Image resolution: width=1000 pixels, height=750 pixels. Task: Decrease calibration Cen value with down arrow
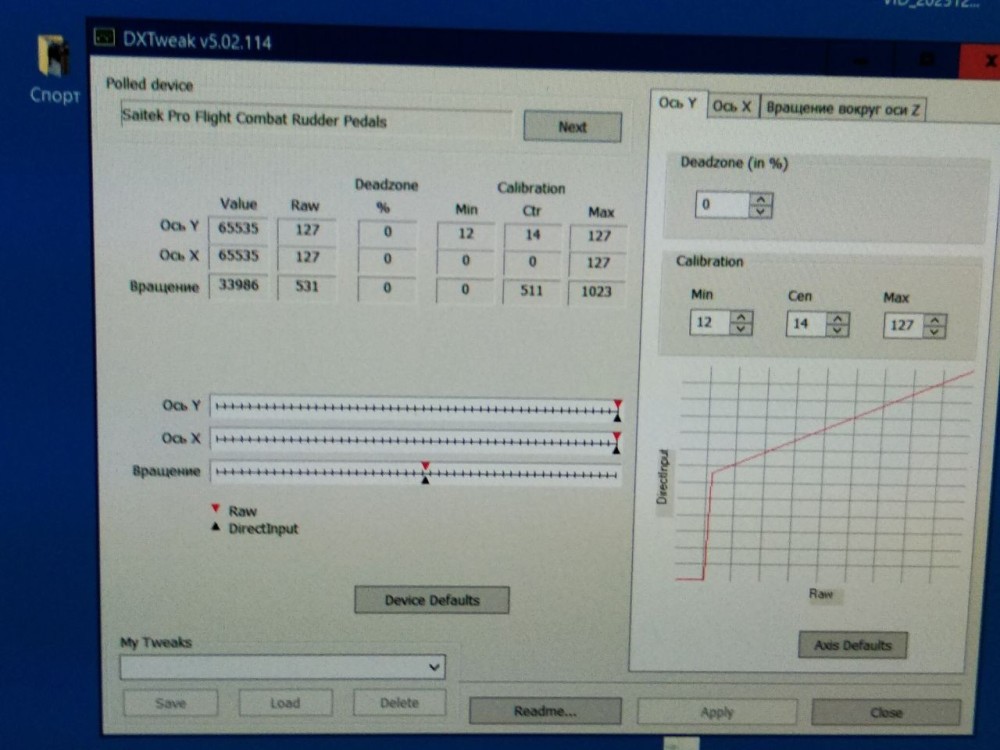tap(838, 331)
